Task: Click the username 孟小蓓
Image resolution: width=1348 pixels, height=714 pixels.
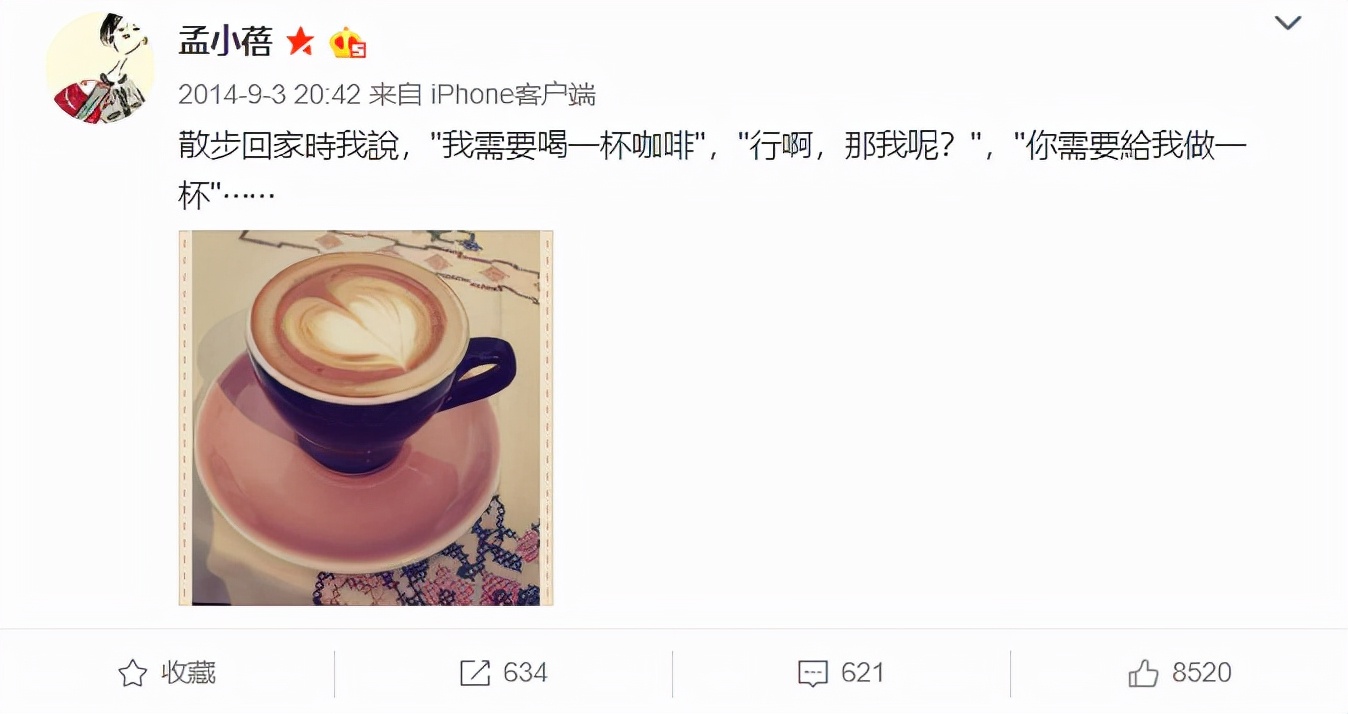Action: pos(225,40)
